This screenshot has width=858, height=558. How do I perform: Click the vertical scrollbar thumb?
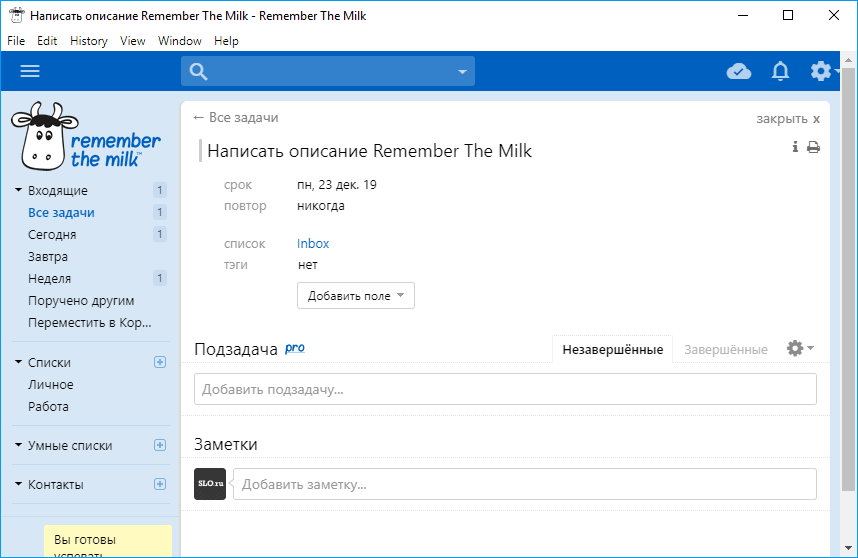point(849,279)
